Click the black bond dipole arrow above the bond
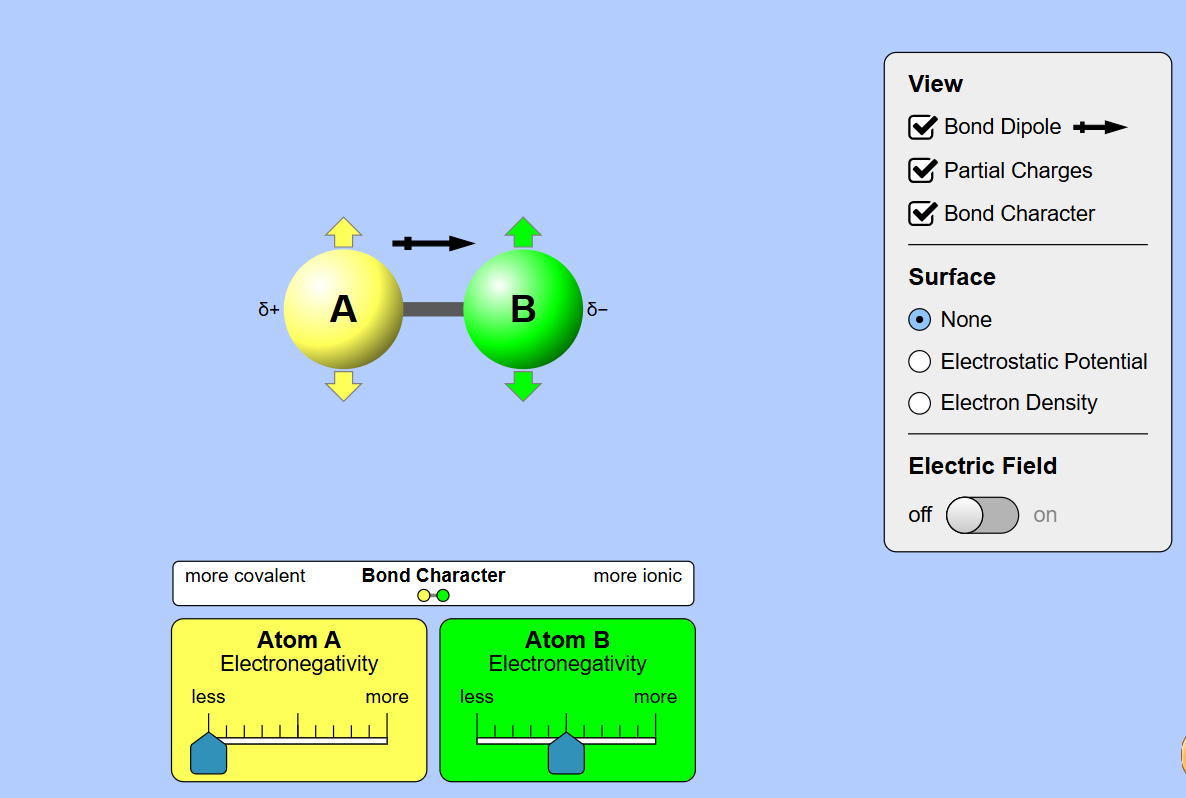The width and height of the screenshot is (1186, 798). pyautogui.click(x=434, y=243)
